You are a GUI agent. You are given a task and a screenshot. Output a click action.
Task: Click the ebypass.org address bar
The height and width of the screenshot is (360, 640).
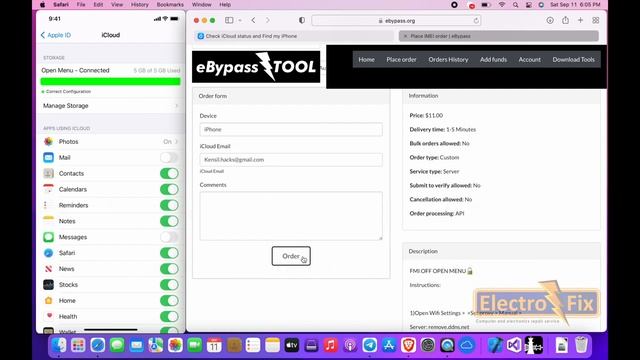[396, 20]
